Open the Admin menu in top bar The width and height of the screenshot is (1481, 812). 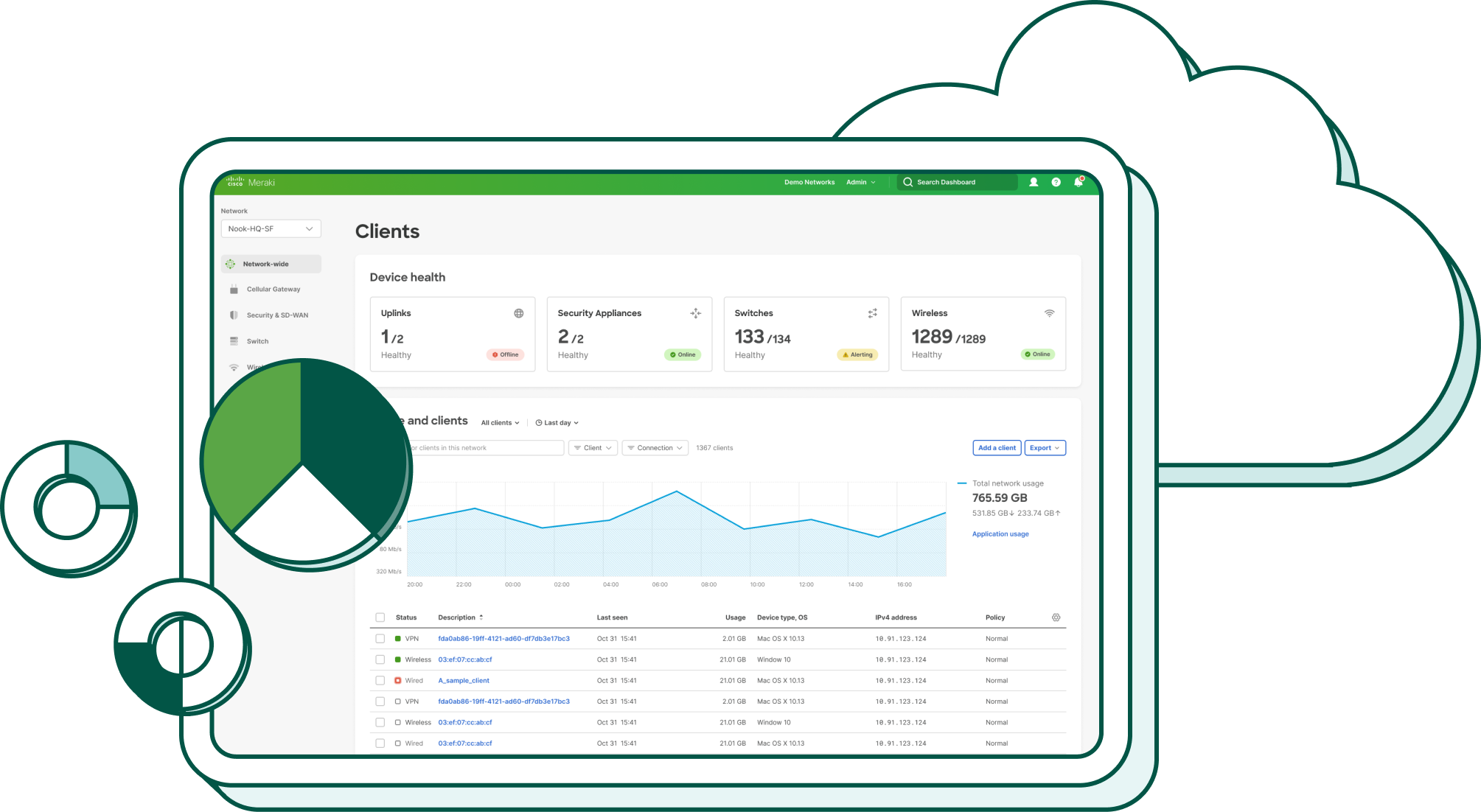[x=860, y=182]
